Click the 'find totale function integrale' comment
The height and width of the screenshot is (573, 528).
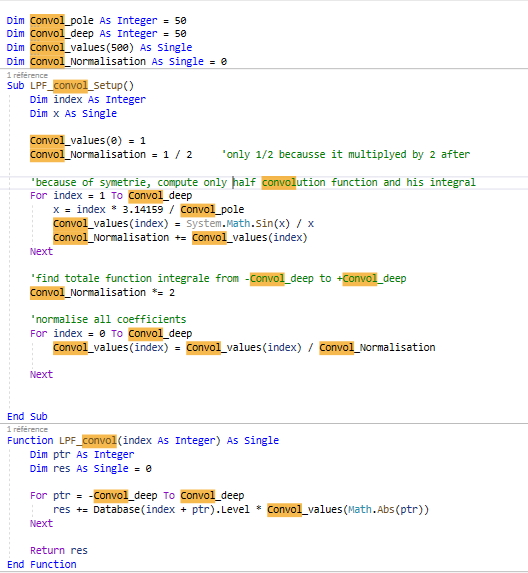point(218,278)
